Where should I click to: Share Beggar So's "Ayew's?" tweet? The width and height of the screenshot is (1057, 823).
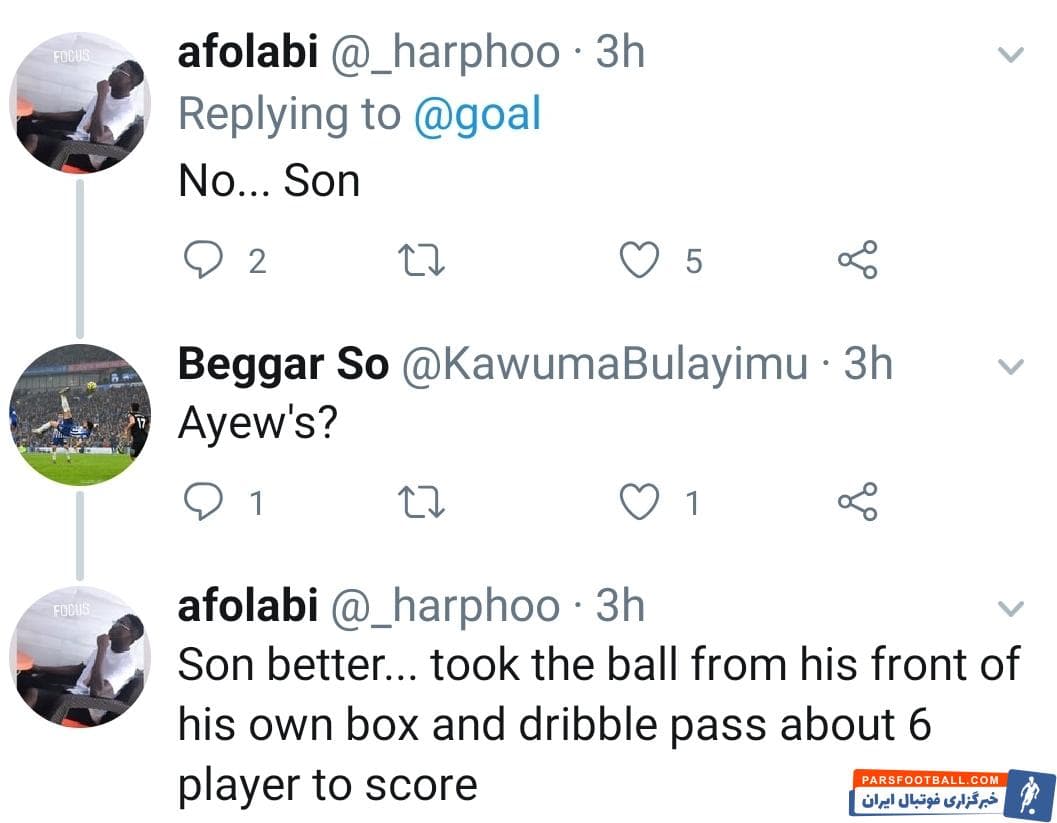(x=857, y=502)
